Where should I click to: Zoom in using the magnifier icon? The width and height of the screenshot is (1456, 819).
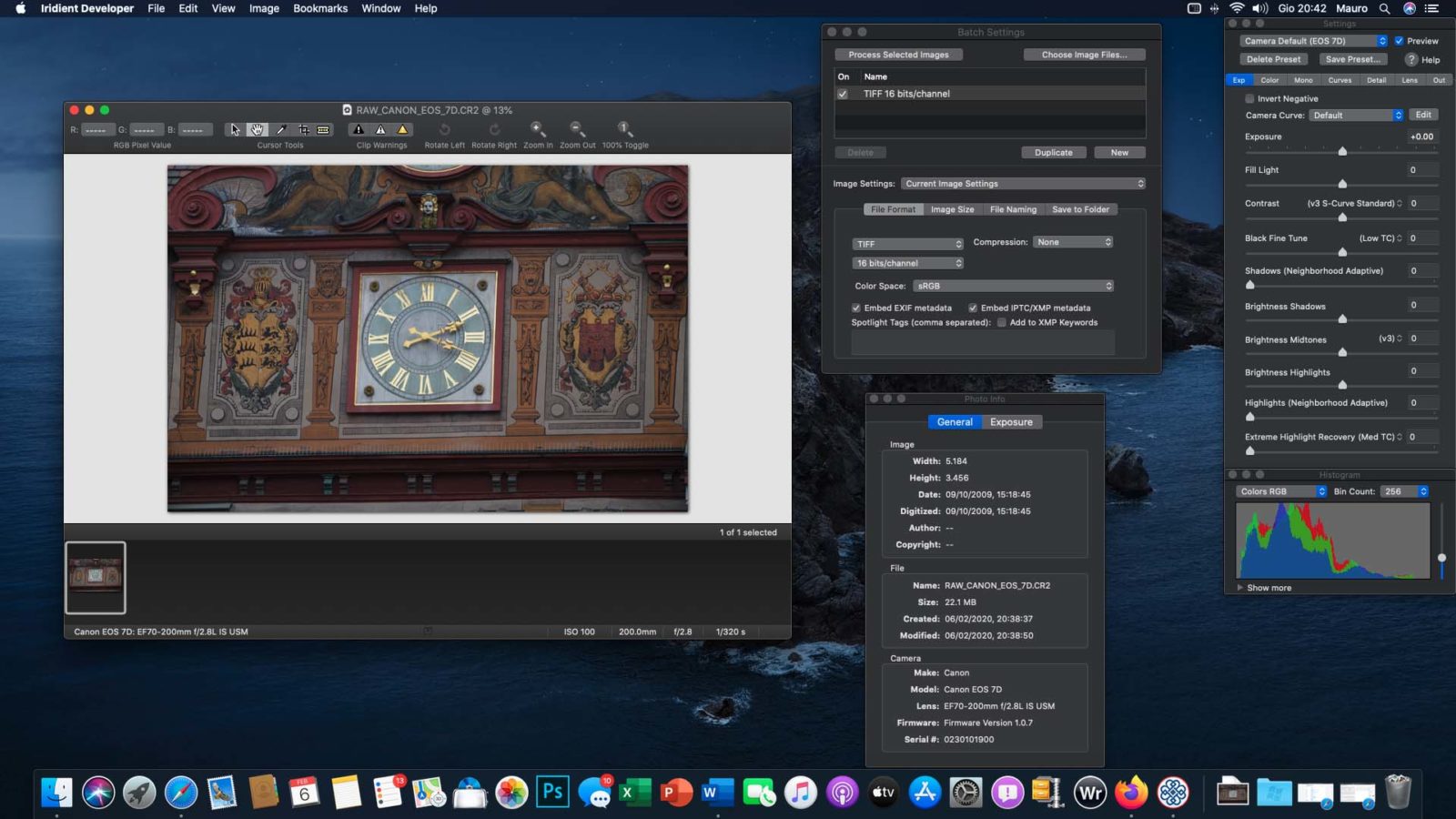537,129
